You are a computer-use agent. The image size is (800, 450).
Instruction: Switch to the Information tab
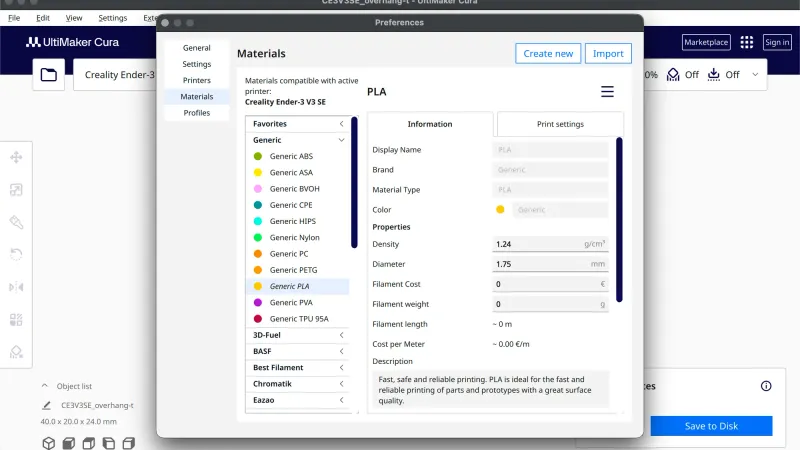pyautogui.click(x=430, y=124)
